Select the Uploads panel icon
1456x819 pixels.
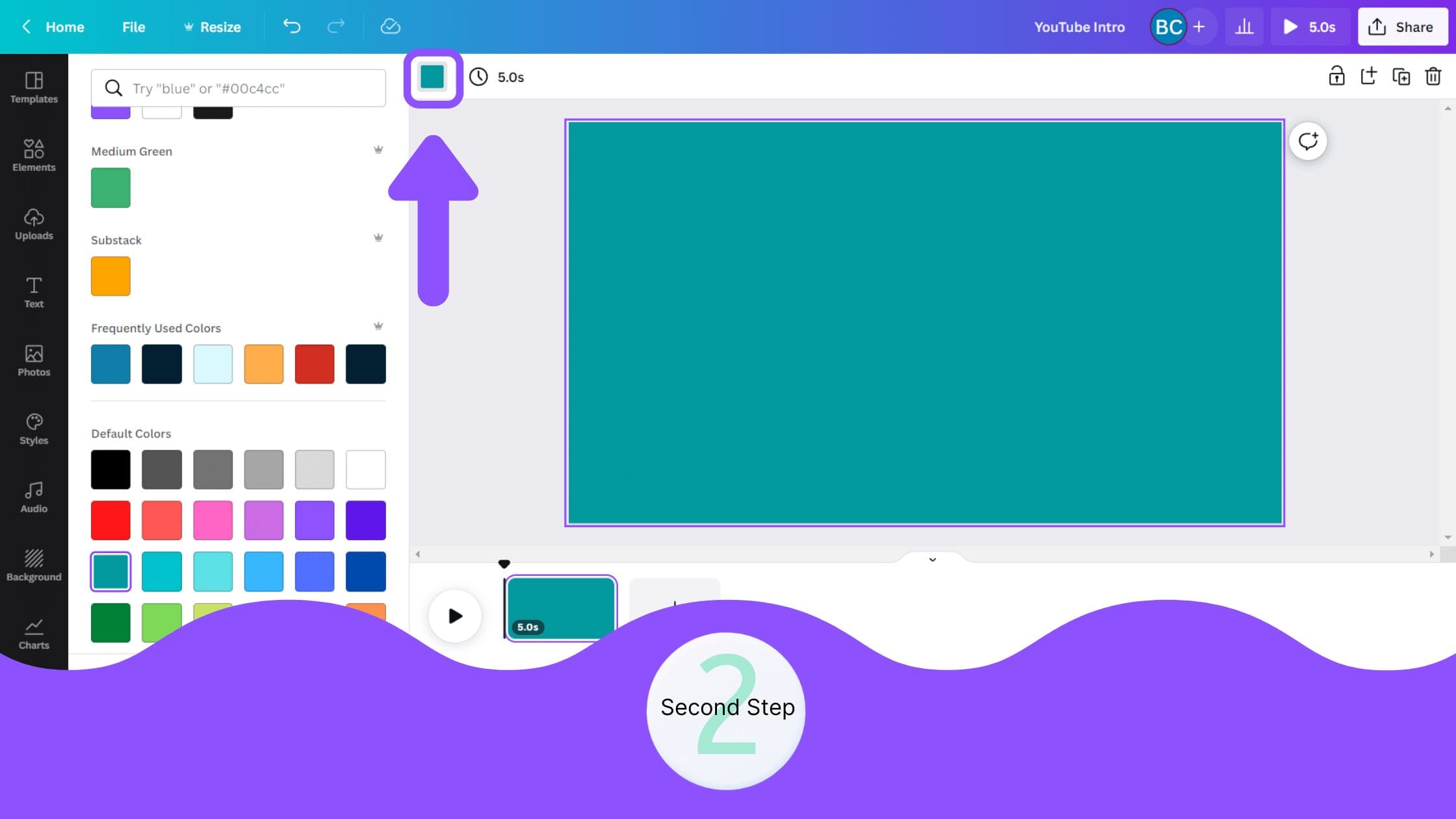coord(34,223)
